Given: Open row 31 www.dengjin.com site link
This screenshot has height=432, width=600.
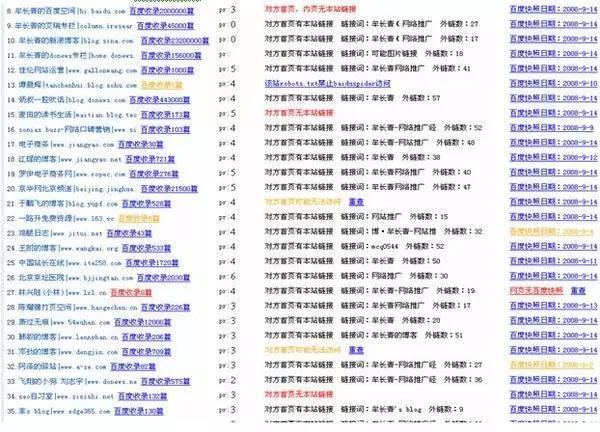Looking at the screenshot, I should pyautogui.click(x=68, y=352).
